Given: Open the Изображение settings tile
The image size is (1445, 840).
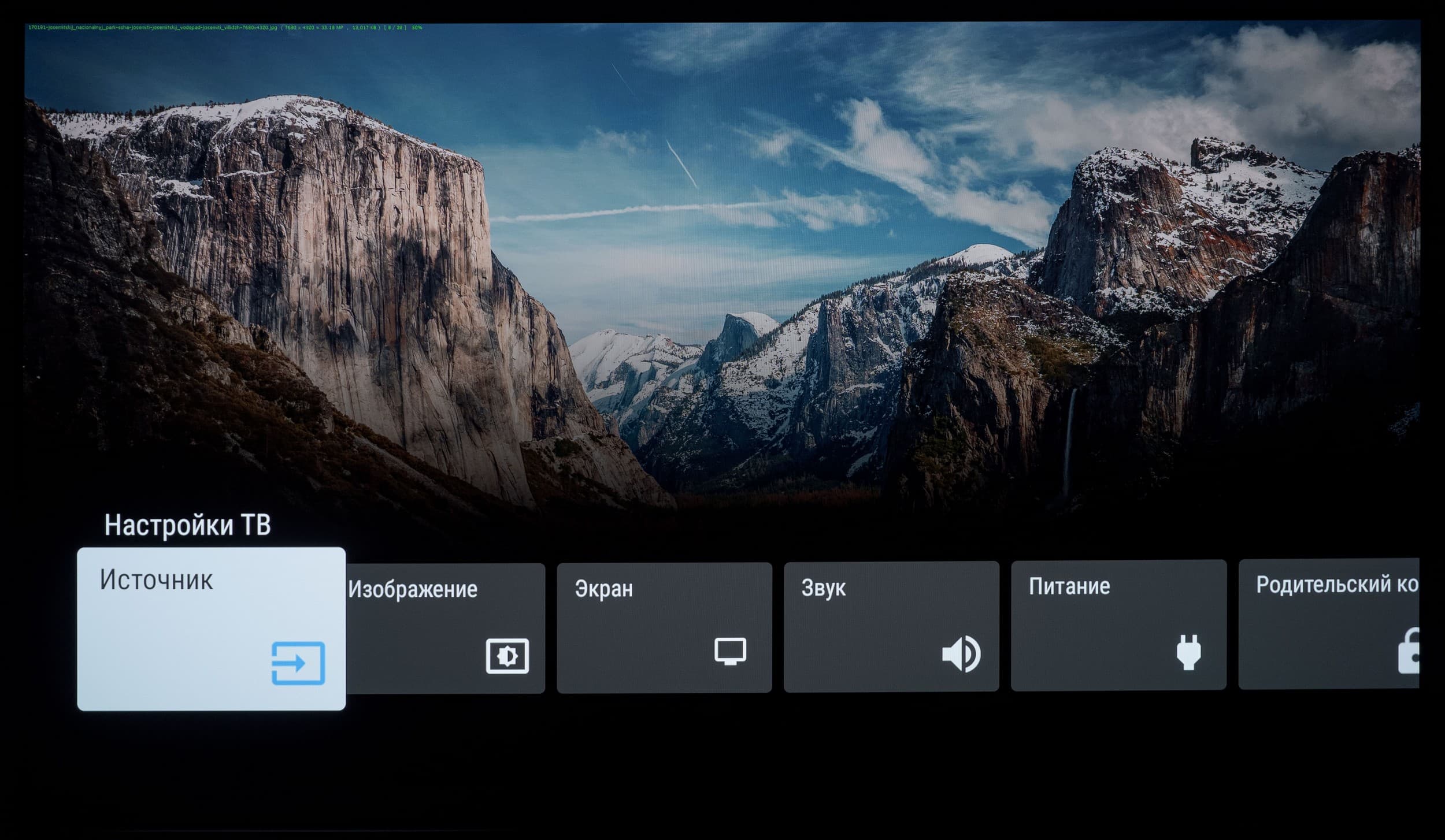Looking at the screenshot, I should [446, 628].
